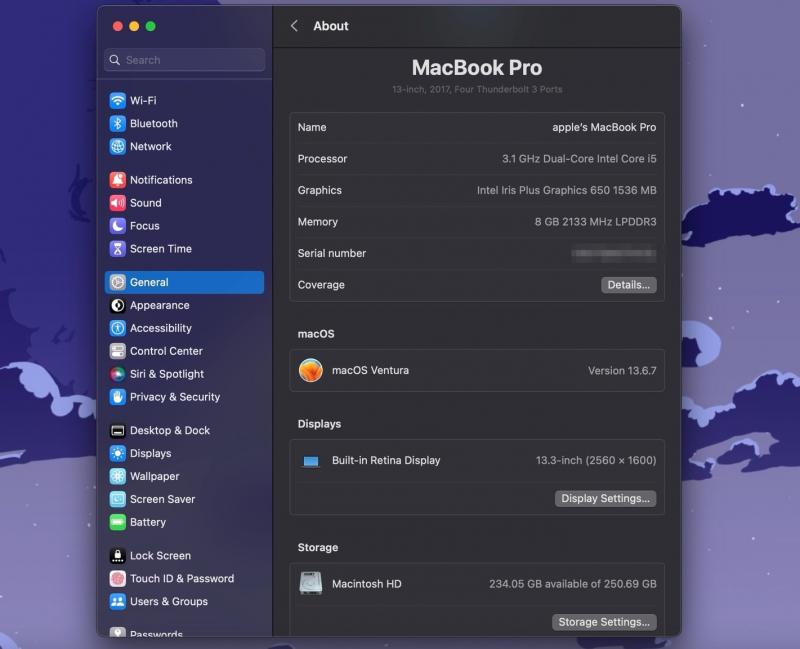Go back using the About chevron
Screen dimensions: 800x649
[x=294, y=26]
